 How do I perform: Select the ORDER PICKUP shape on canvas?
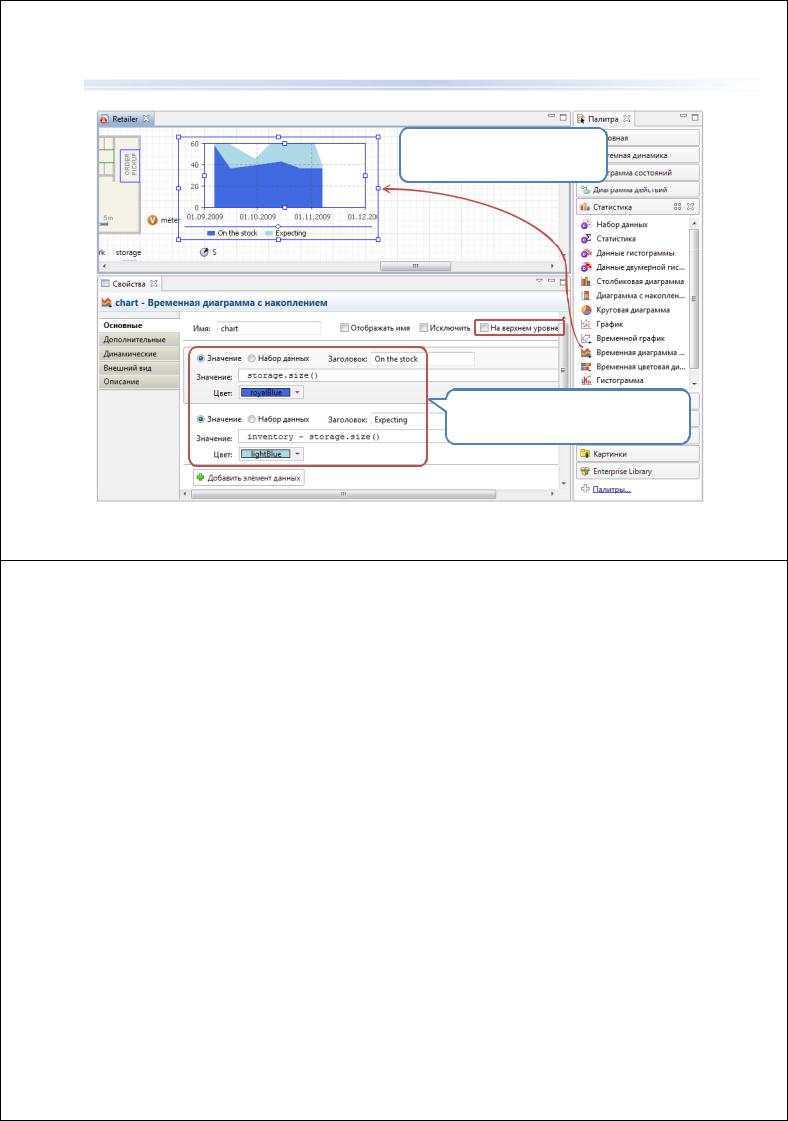pos(131,164)
